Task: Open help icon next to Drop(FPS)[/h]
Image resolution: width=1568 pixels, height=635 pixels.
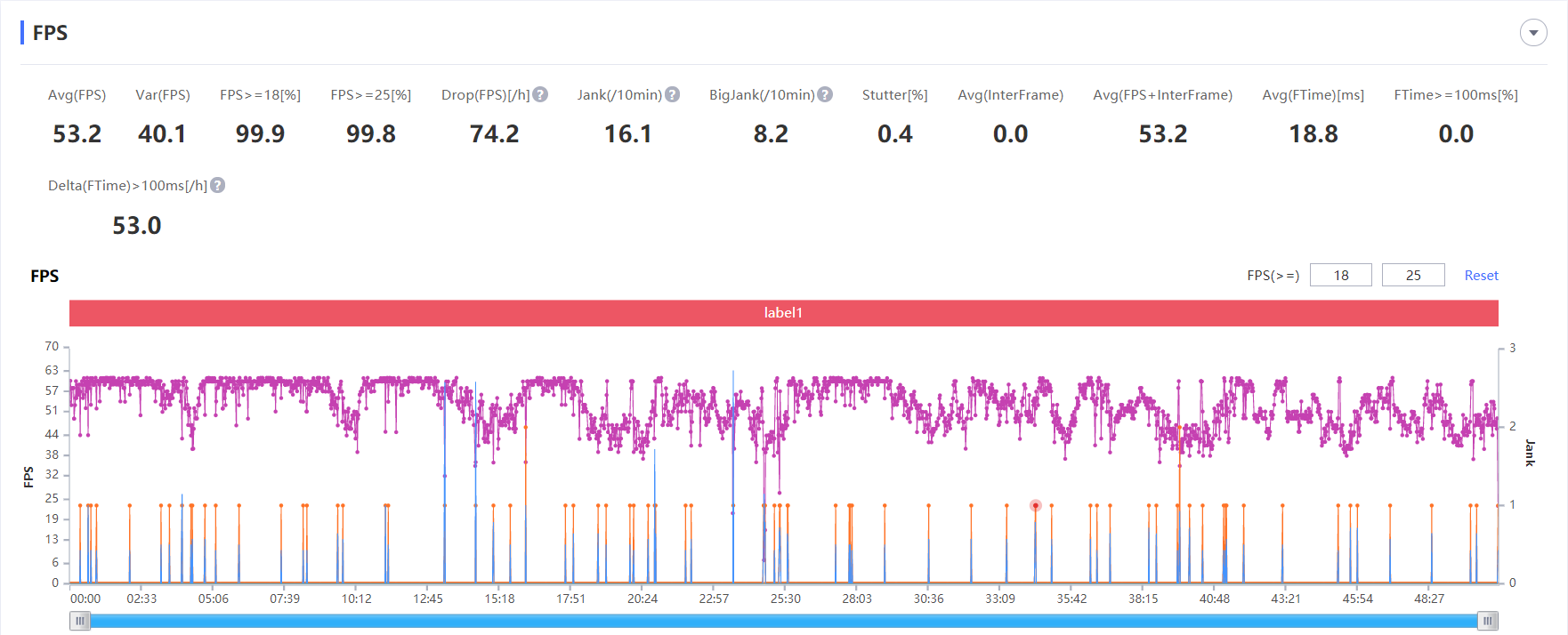Action: (540, 94)
